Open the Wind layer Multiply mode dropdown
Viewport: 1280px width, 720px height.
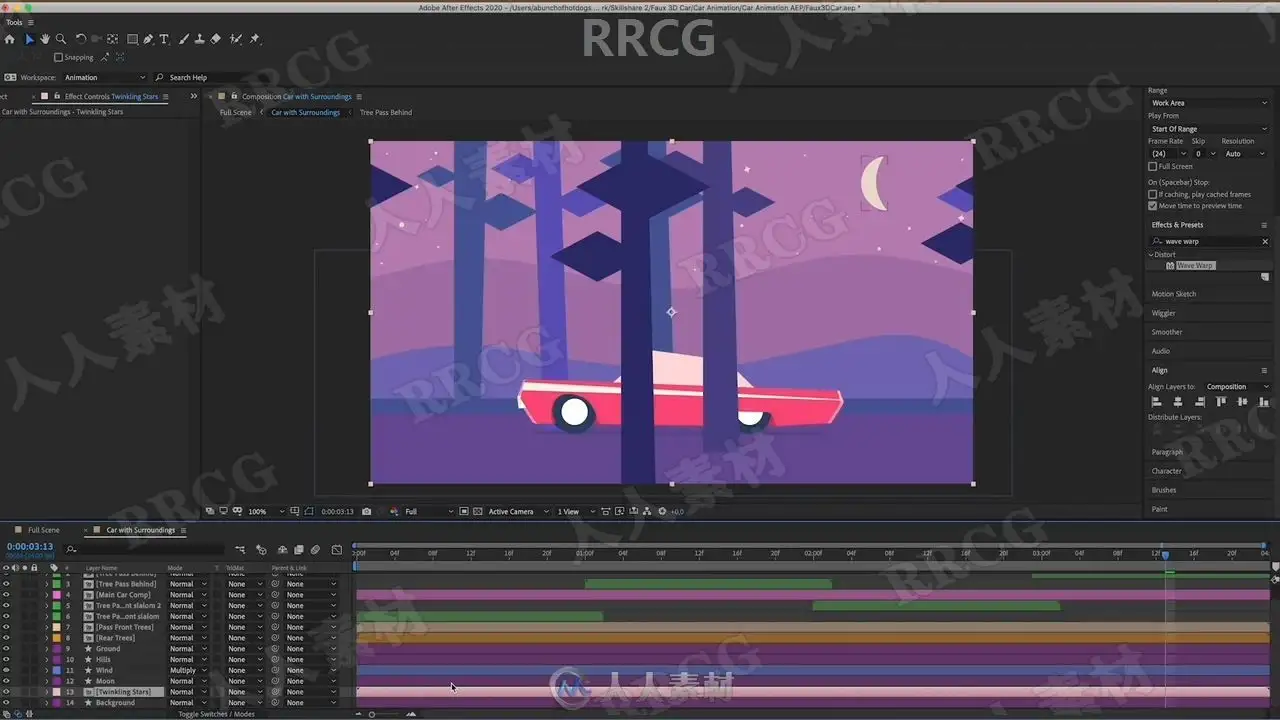click(x=188, y=670)
